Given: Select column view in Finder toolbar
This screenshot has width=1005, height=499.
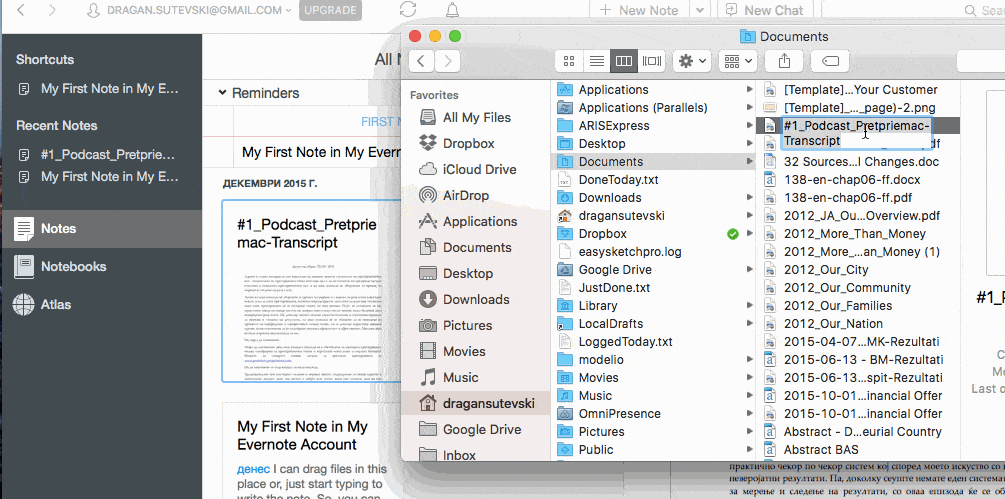Looking at the screenshot, I should coord(624,61).
